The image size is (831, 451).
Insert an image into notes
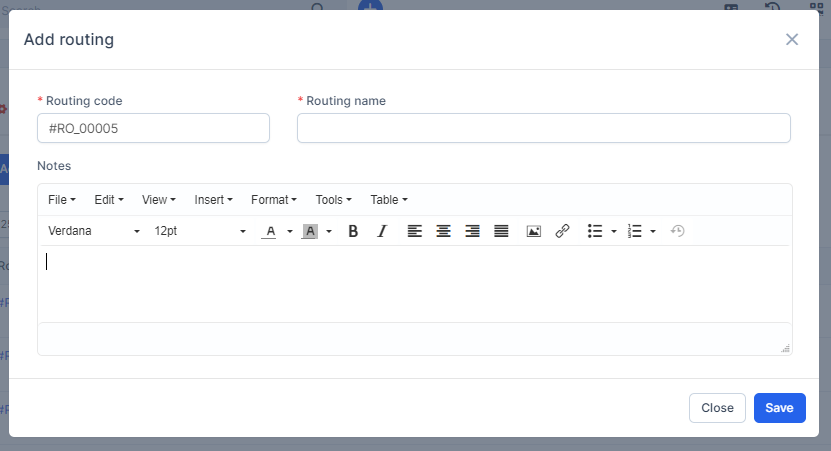(x=534, y=231)
